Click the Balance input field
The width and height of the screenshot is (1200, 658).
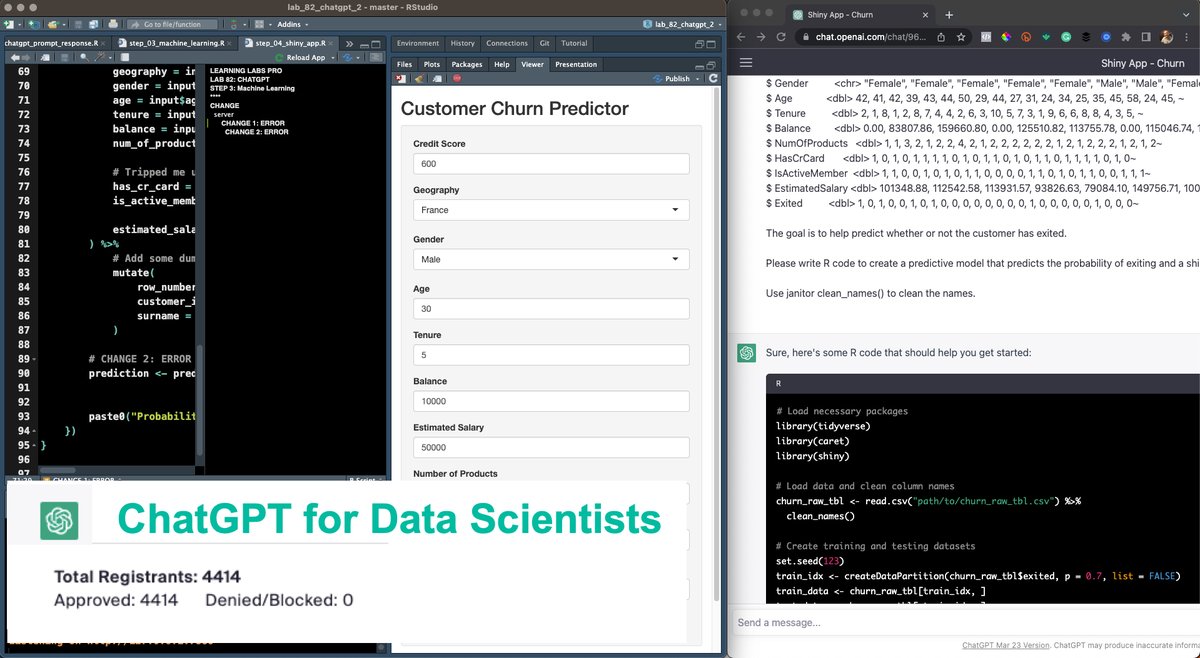[x=551, y=401]
